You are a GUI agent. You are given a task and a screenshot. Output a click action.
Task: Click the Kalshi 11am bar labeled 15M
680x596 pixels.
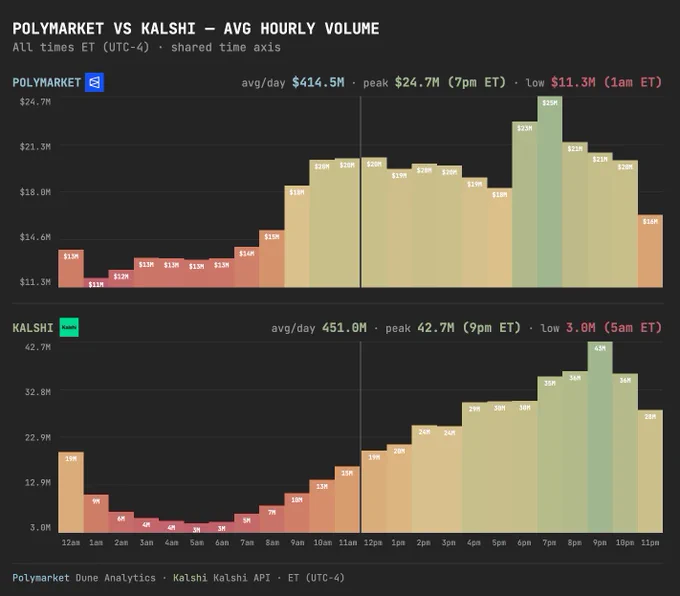pos(347,500)
